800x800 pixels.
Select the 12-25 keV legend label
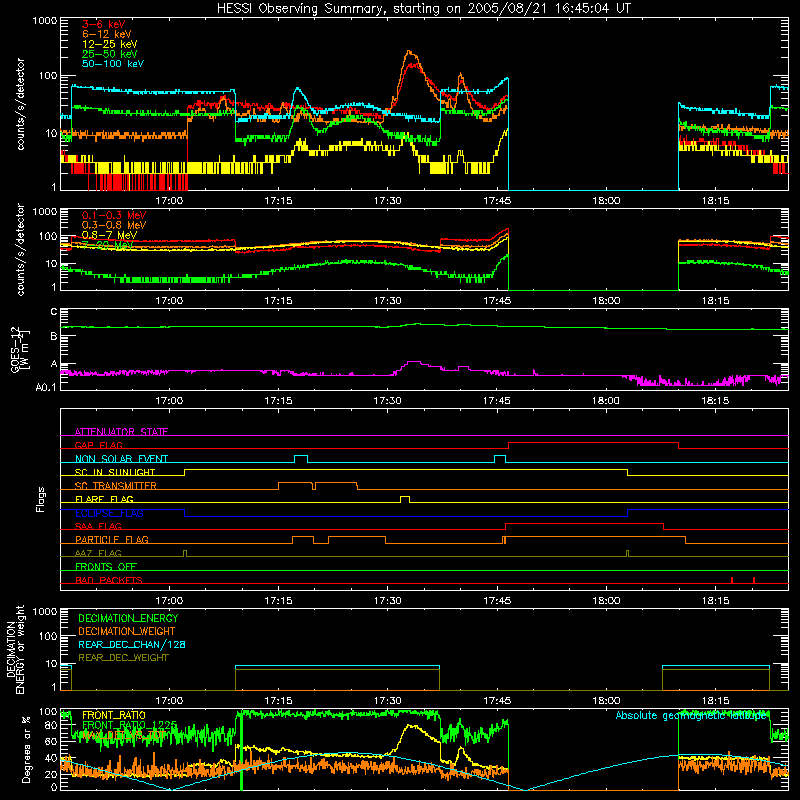click(110, 44)
